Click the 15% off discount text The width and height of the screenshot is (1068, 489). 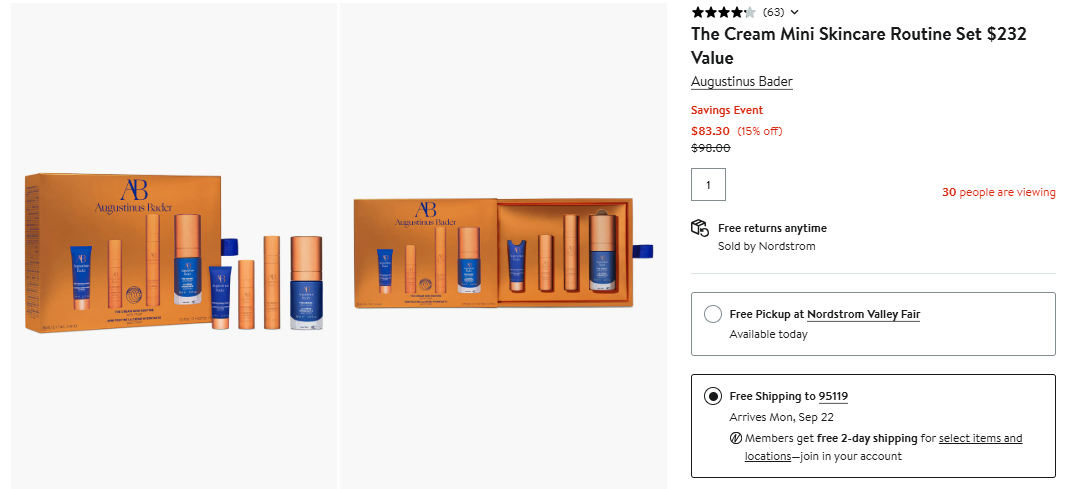click(759, 131)
